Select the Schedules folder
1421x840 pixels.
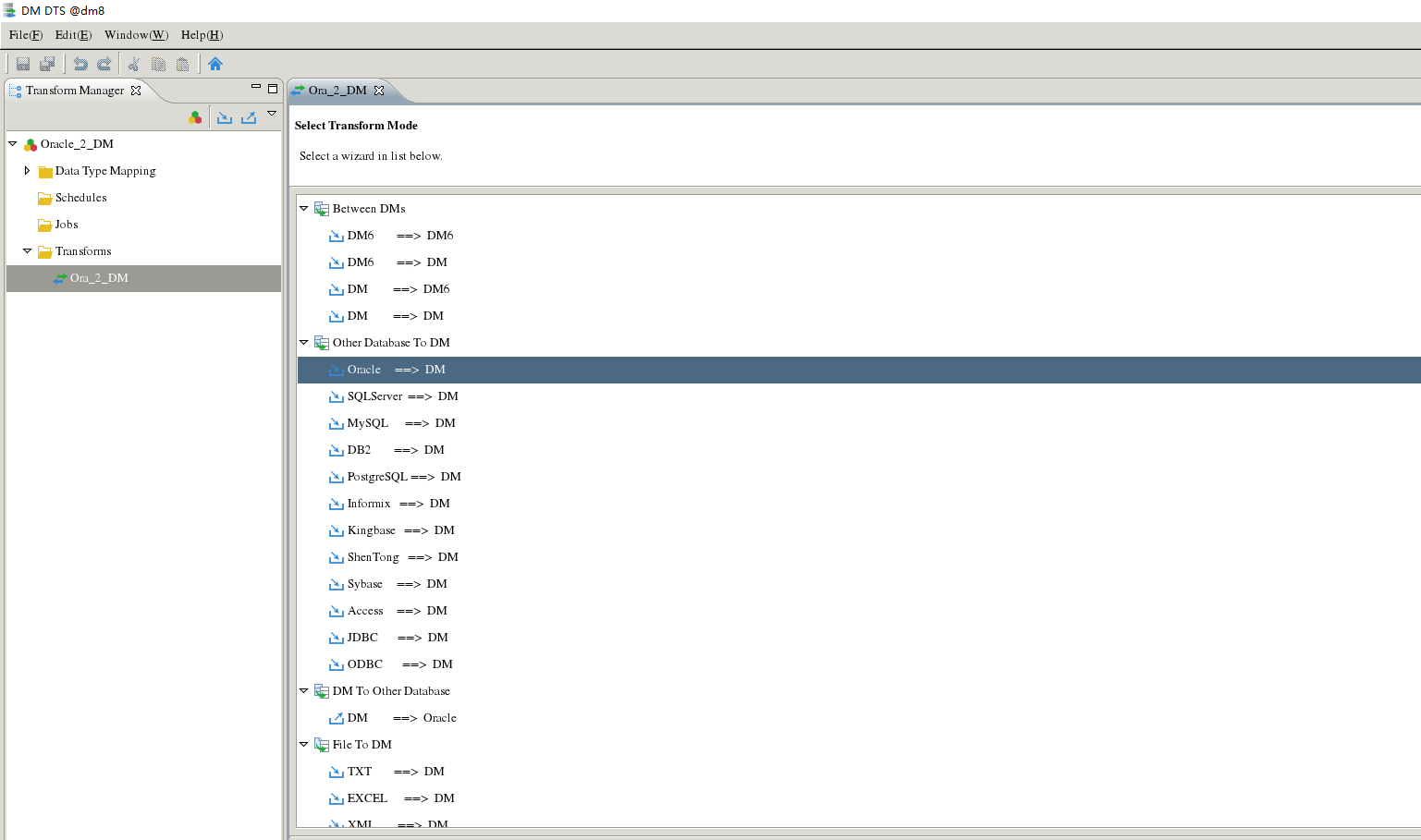click(80, 198)
